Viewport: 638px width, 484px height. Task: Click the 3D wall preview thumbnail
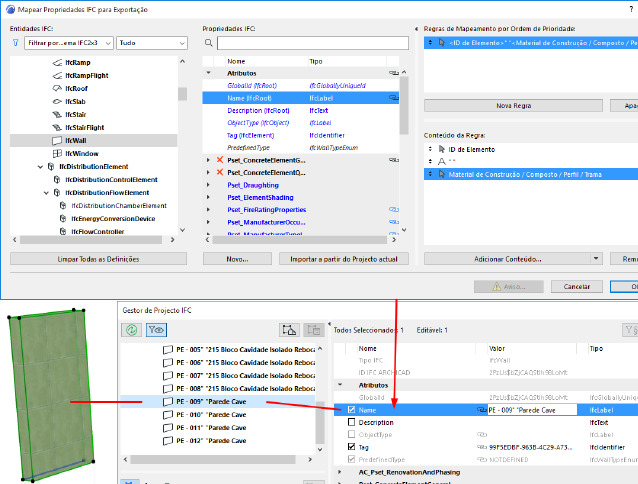click(51, 395)
